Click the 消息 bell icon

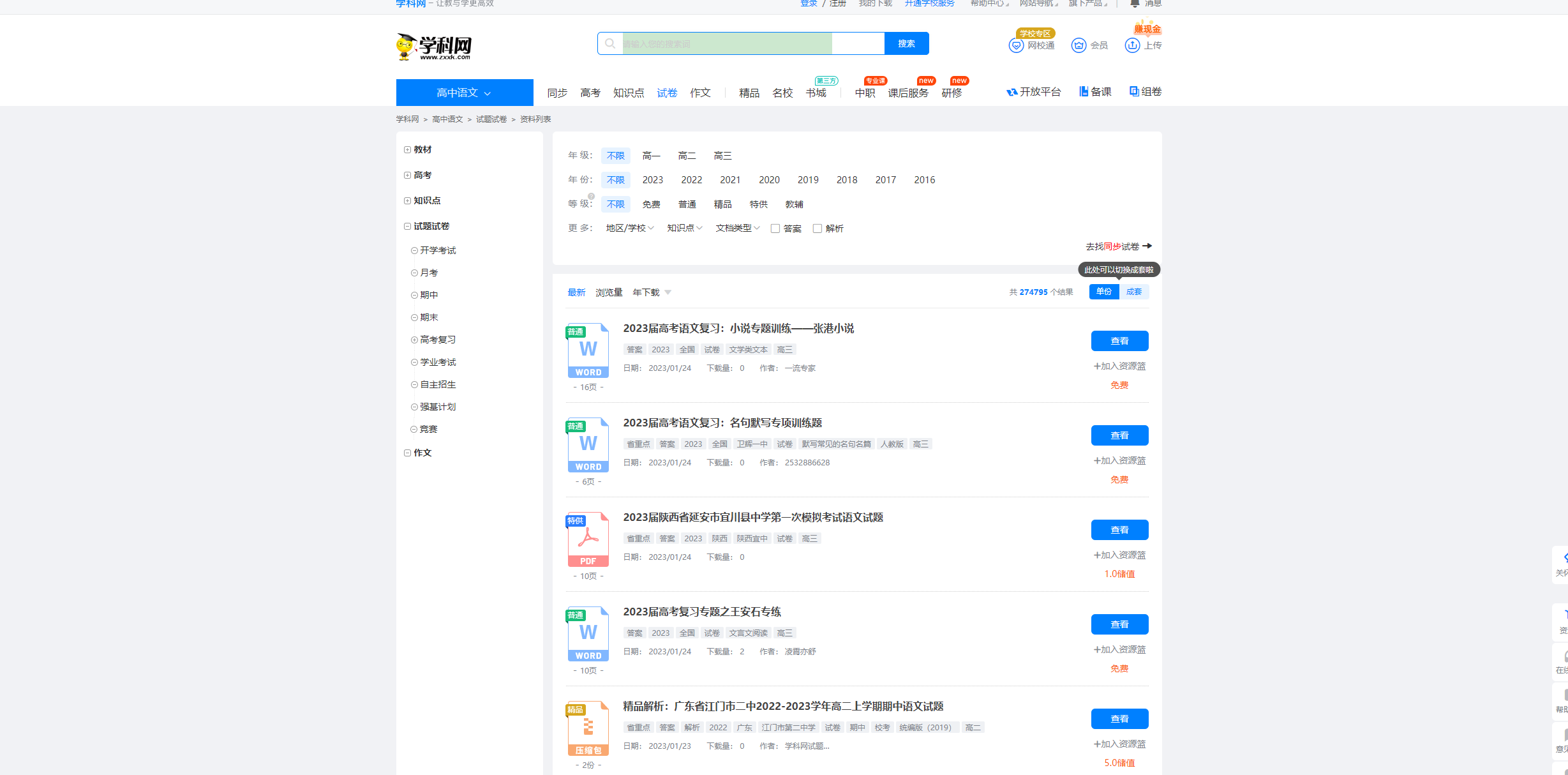click(x=1135, y=3)
